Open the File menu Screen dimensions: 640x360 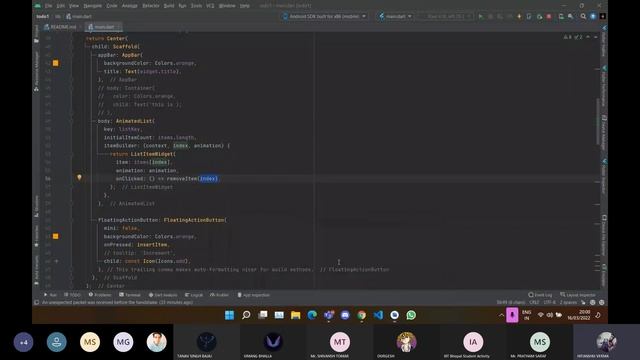(49, 6)
